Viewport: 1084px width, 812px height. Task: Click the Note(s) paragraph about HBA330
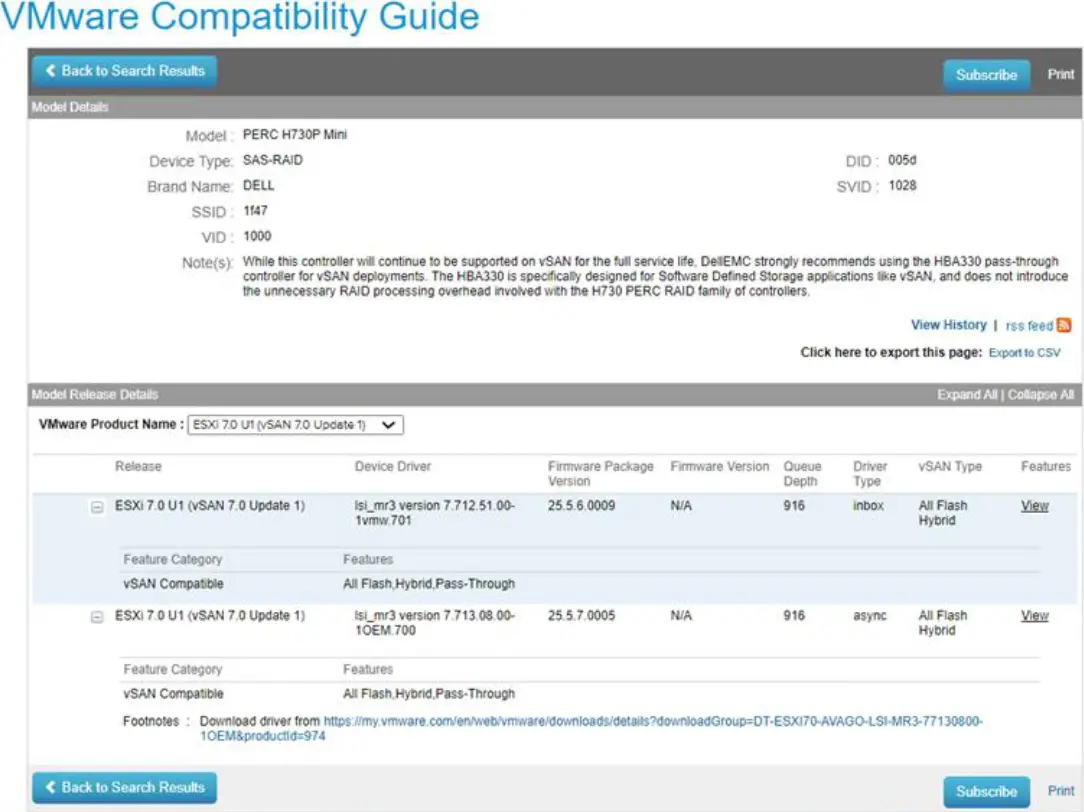pyautogui.click(x=655, y=276)
